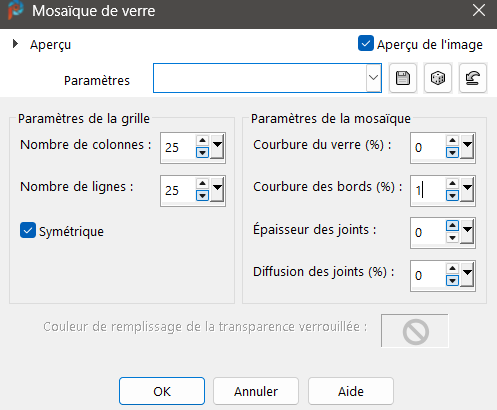Click the Aide button
The image size is (497, 410).
pos(351,391)
